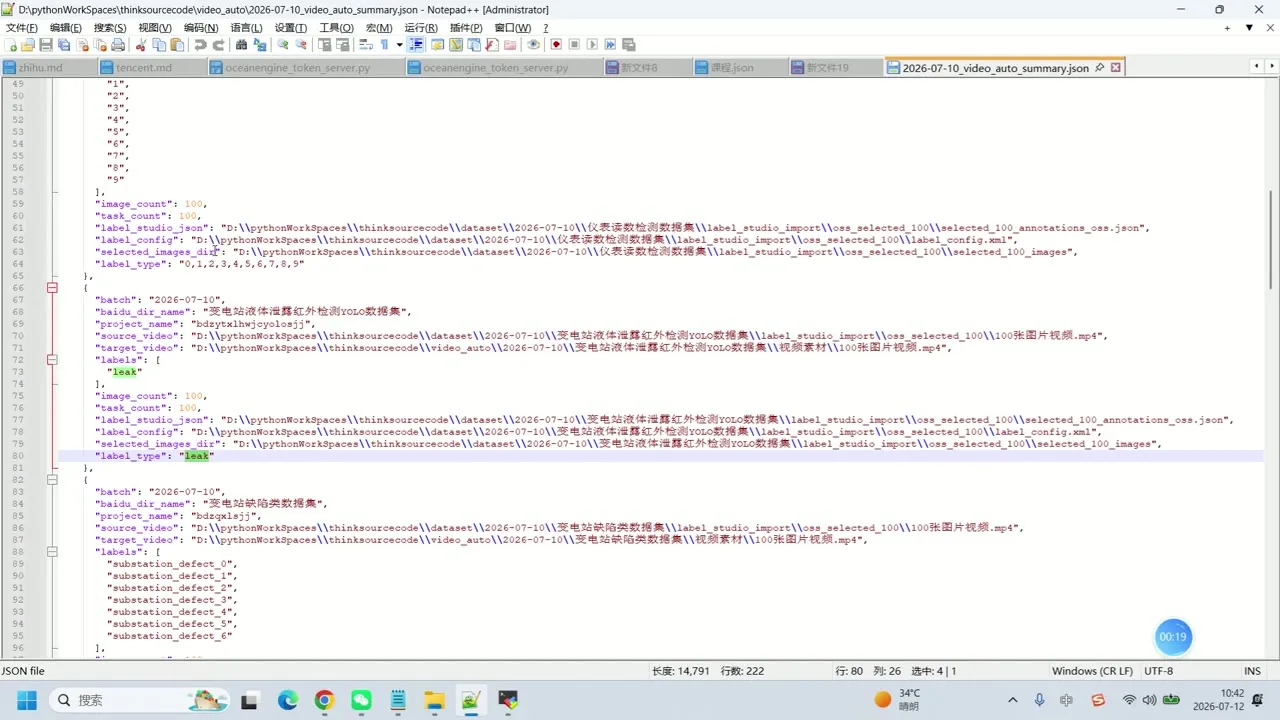Toggle Show All Characters paragraph icon
This screenshot has width=1280, height=720.
tap(384, 44)
